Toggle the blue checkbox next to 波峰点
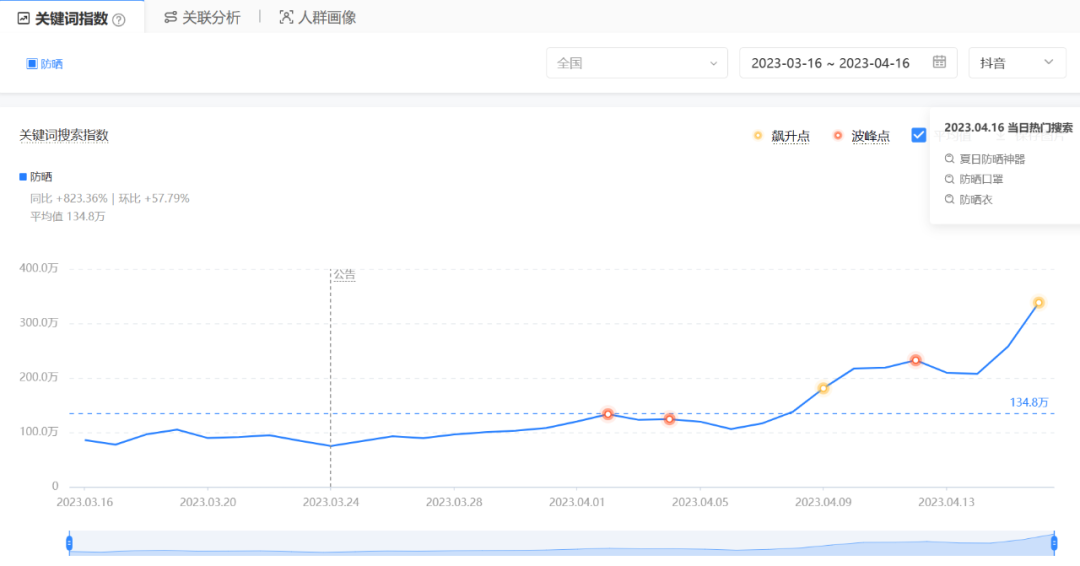The height and width of the screenshot is (566, 1080). 918,135
